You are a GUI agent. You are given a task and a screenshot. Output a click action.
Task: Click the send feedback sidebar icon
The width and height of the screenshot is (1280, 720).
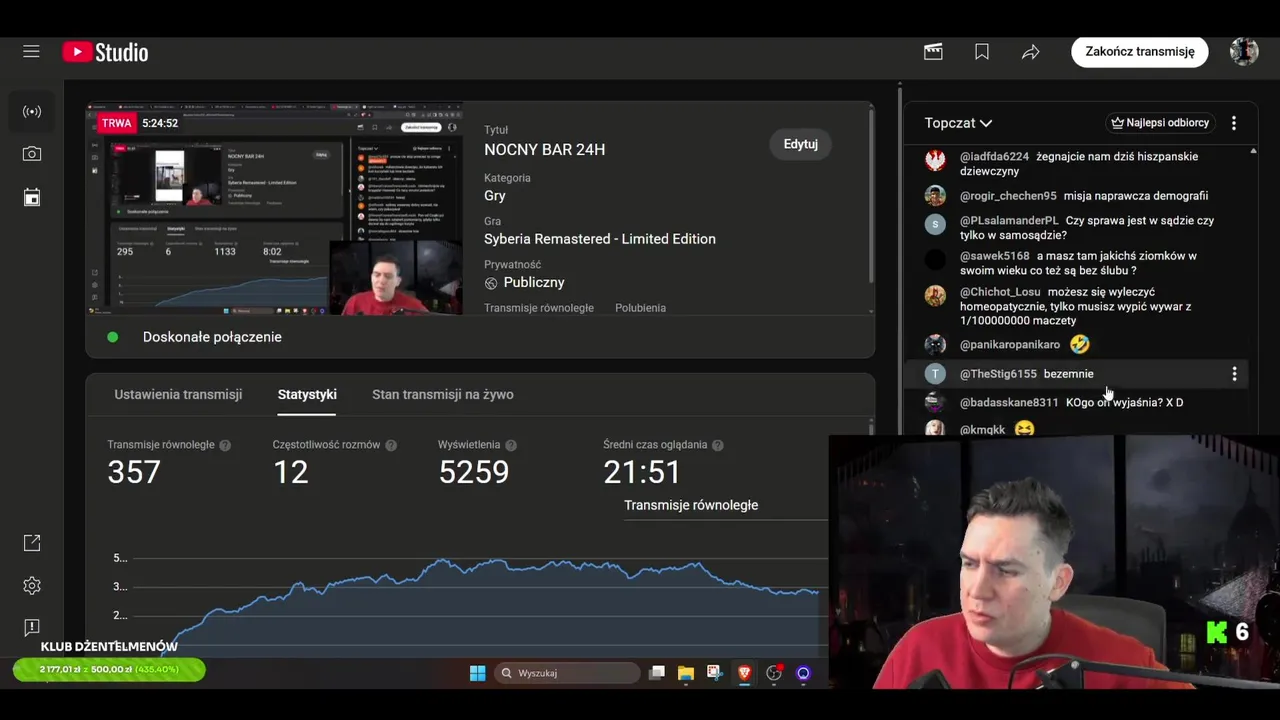pos(32,627)
